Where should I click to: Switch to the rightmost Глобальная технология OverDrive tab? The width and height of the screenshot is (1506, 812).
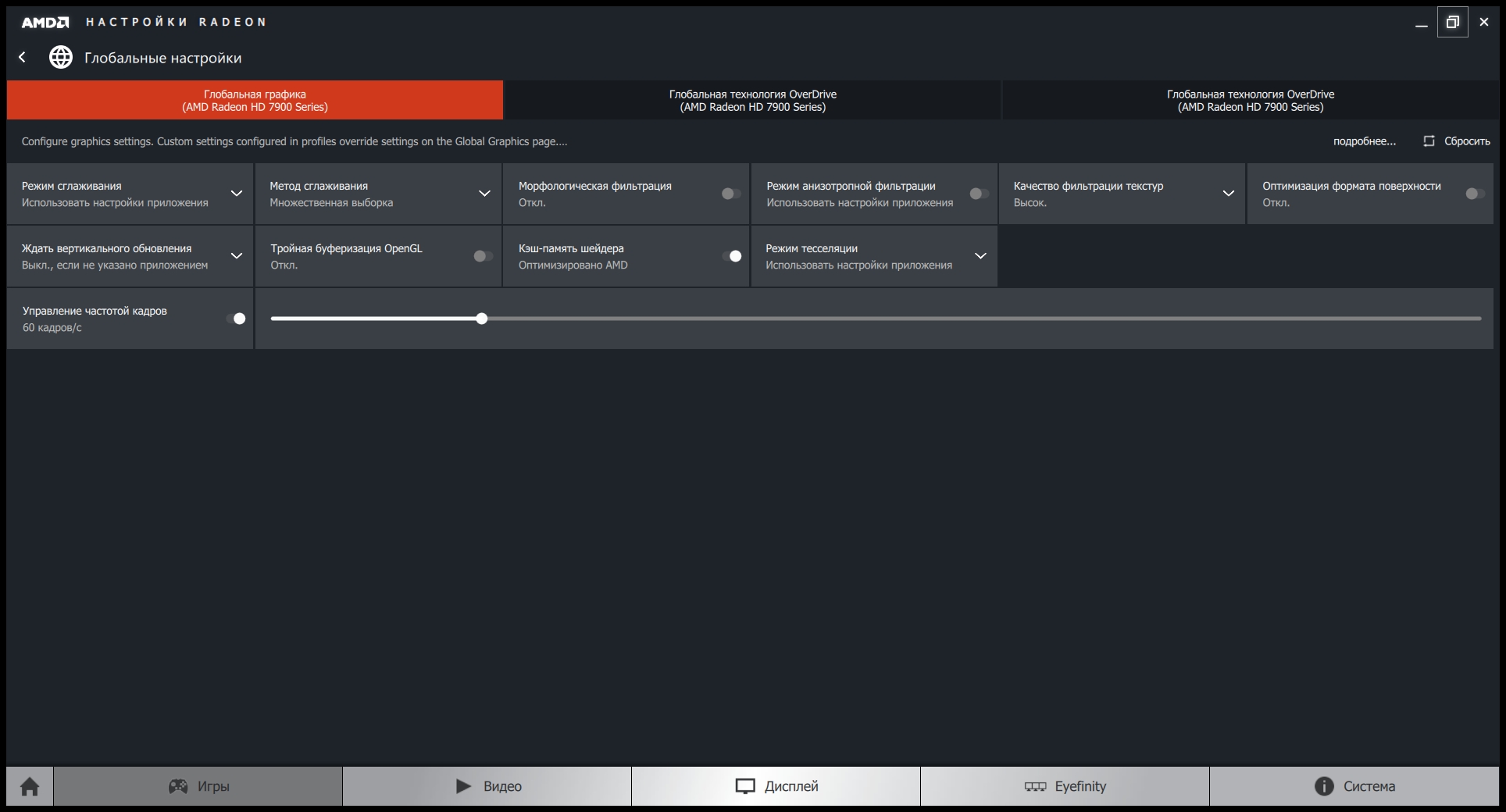(1251, 100)
